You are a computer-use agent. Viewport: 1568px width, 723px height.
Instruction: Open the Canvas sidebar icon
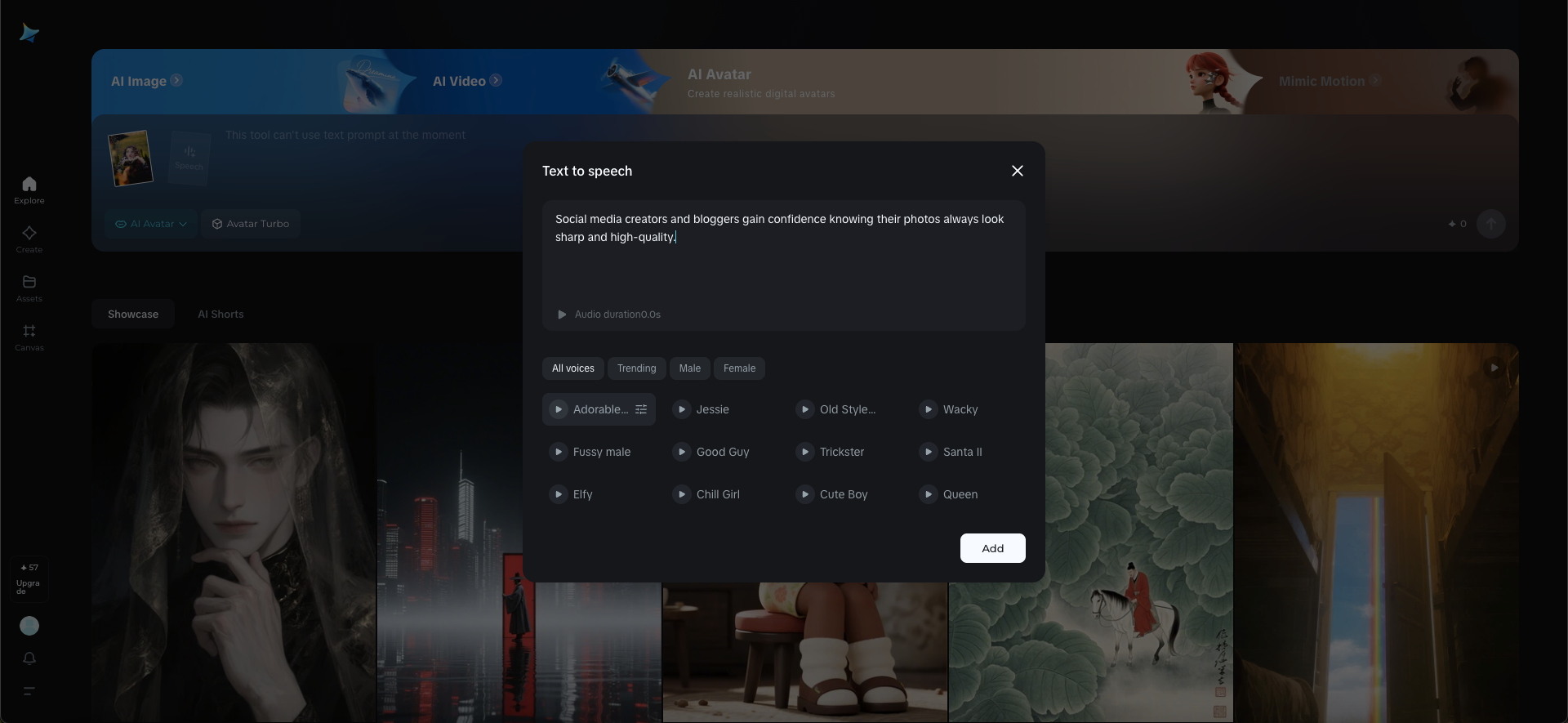[29, 337]
